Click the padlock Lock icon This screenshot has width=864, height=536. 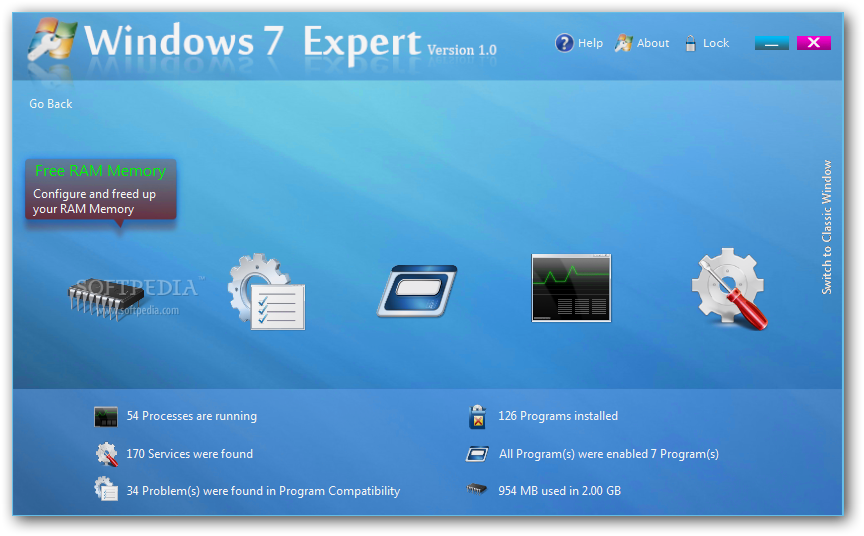point(690,43)
